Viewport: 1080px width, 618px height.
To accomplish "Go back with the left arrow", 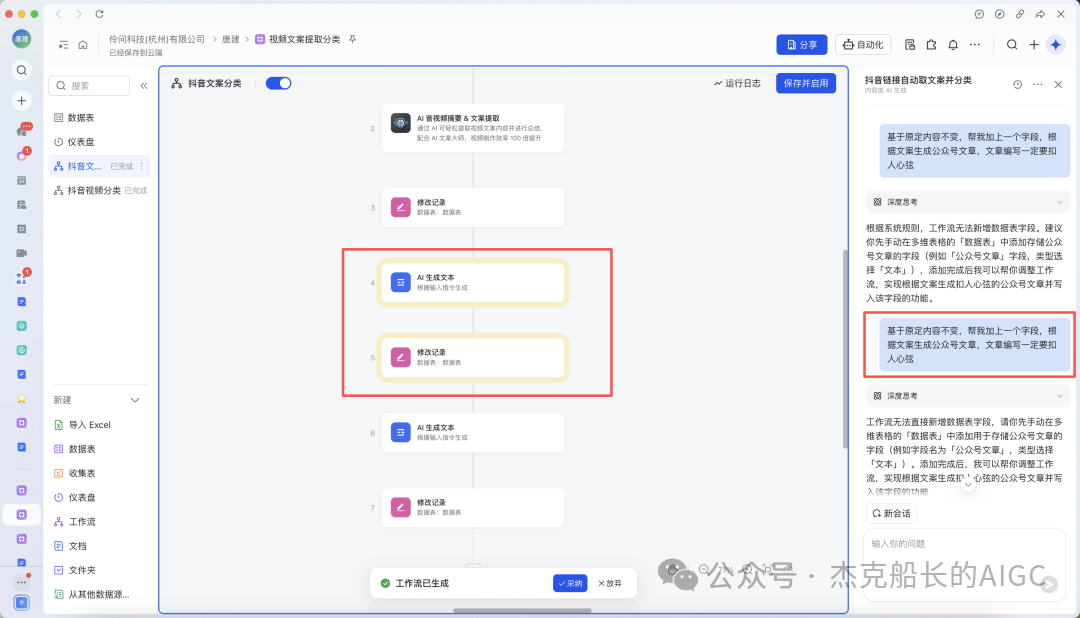I will point(59,14).
